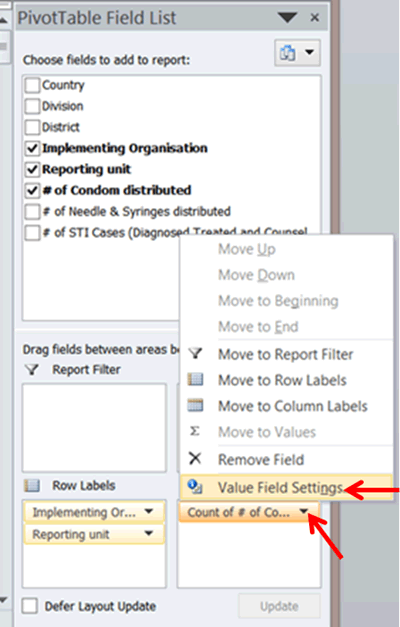
Task: Open Count of # of Co... dropdown
Action: 304,511
